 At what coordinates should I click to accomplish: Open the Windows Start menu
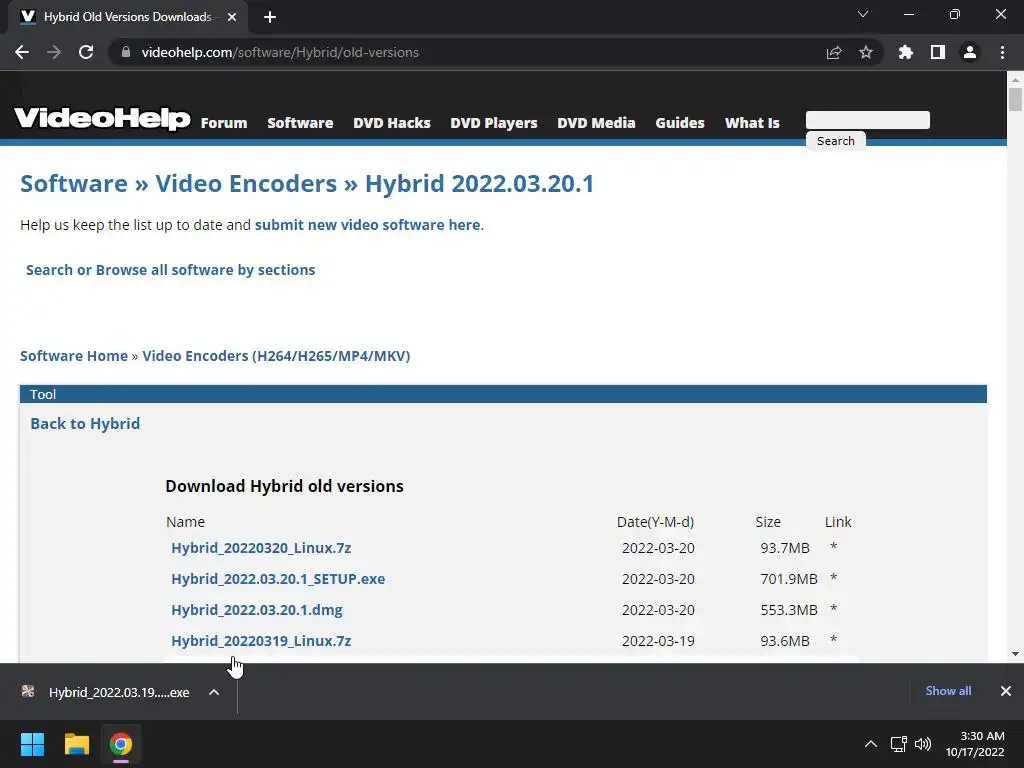tap(32, 744)
